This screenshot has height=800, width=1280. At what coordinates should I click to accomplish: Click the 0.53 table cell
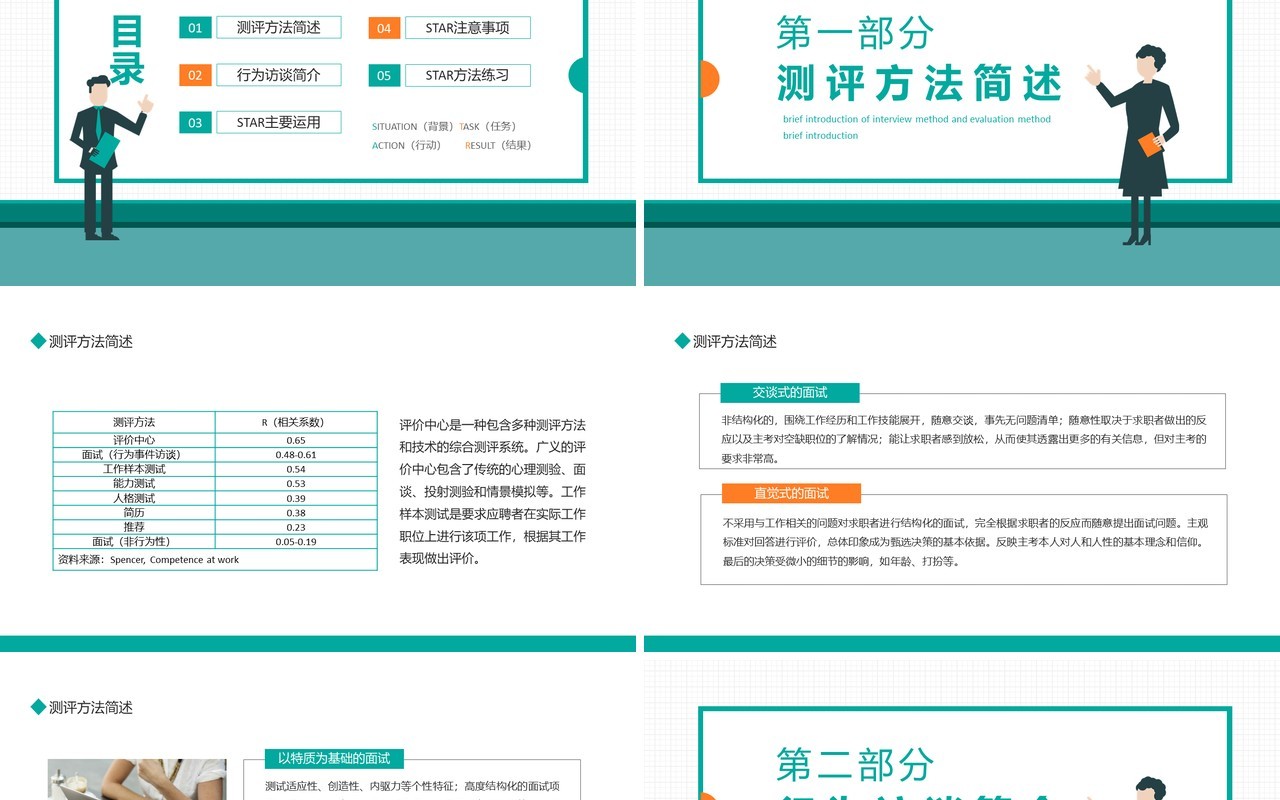pyautogui.click(x=296, y=483)
